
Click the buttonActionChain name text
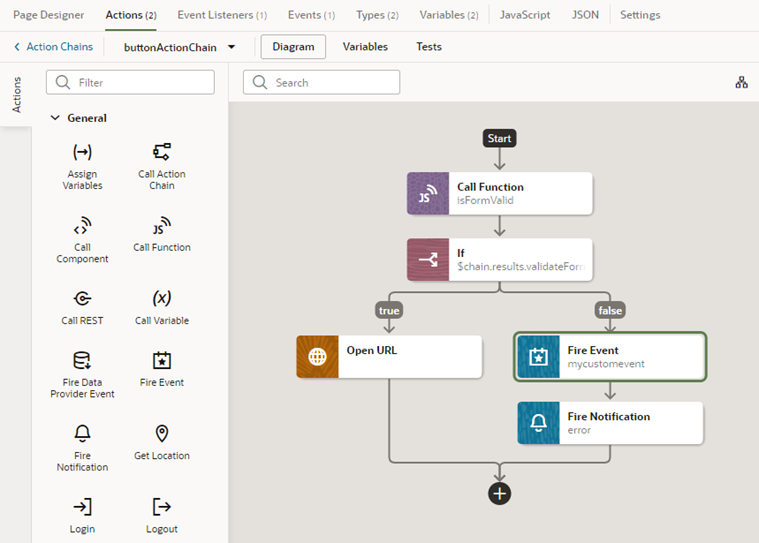point(170,47)
